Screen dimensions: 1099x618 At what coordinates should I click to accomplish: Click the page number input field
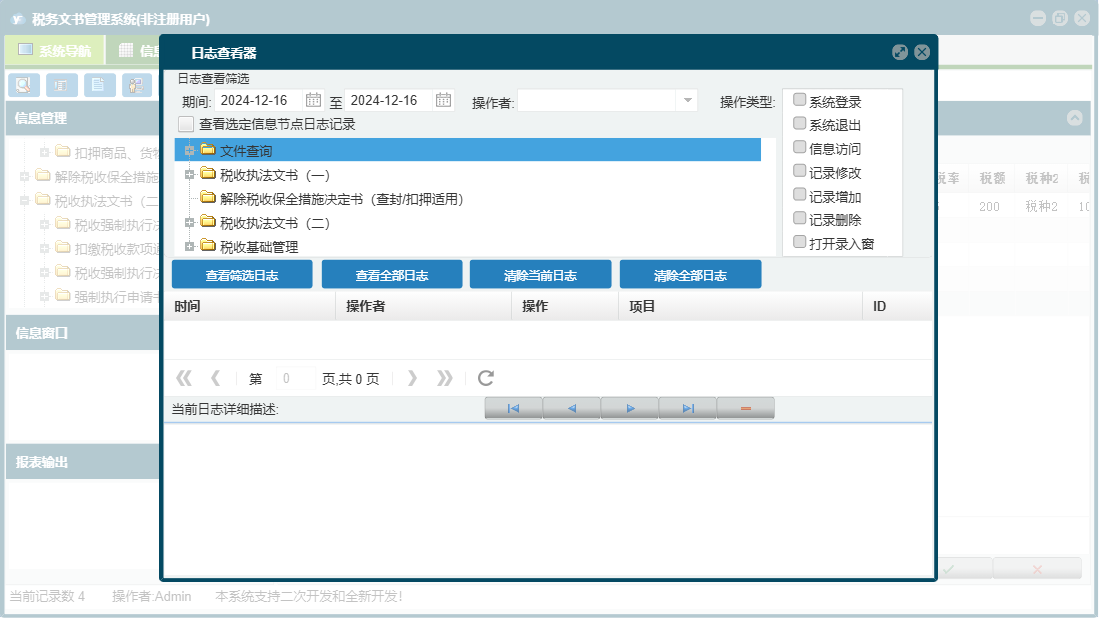pyautogui.click(x=294, y=378)
